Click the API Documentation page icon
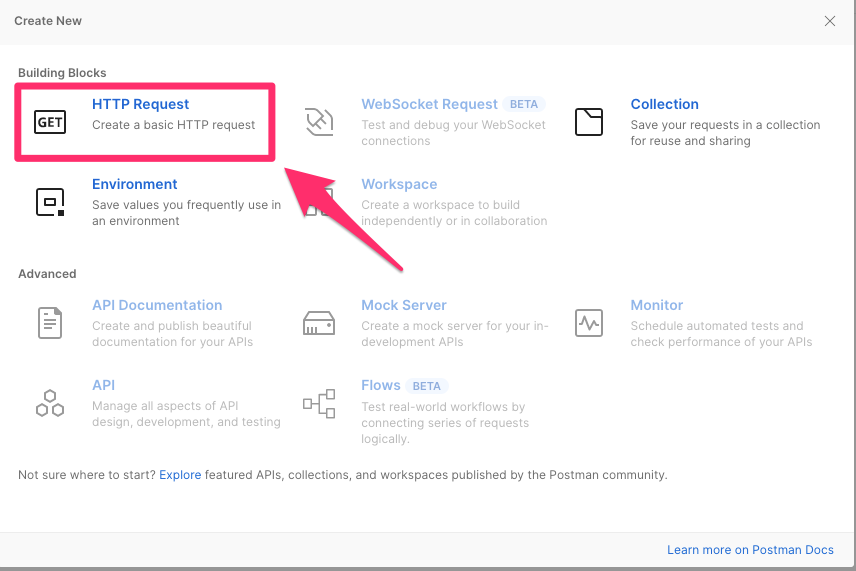The image size is (856, 571). 50,323
